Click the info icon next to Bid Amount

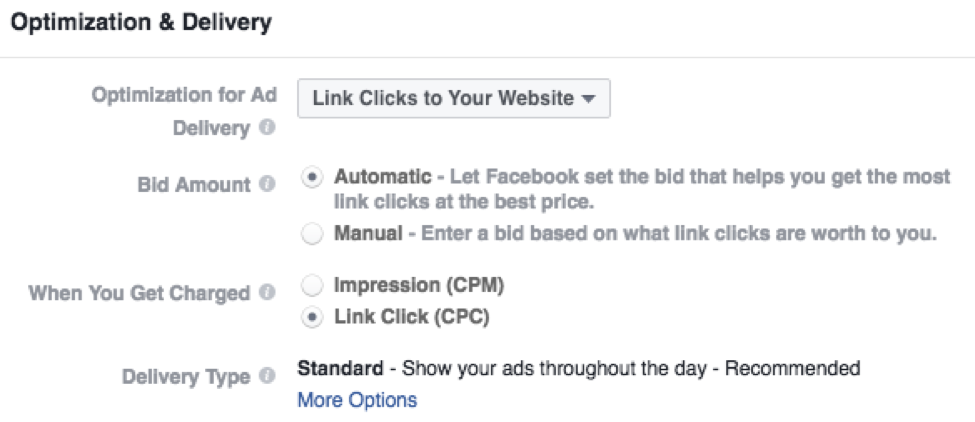click(x=267, y=185)
